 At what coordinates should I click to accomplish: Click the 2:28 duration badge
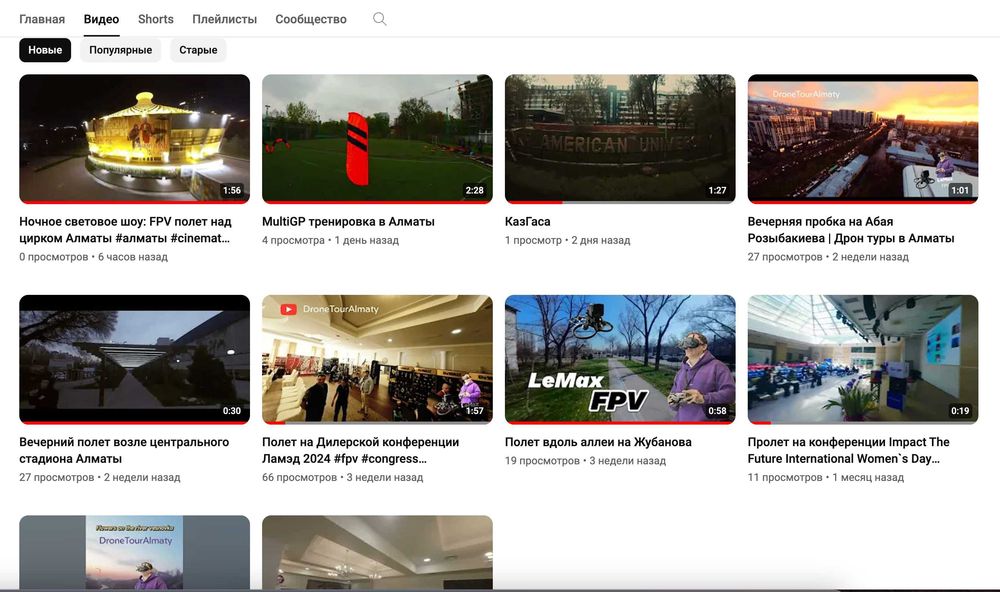474,190
